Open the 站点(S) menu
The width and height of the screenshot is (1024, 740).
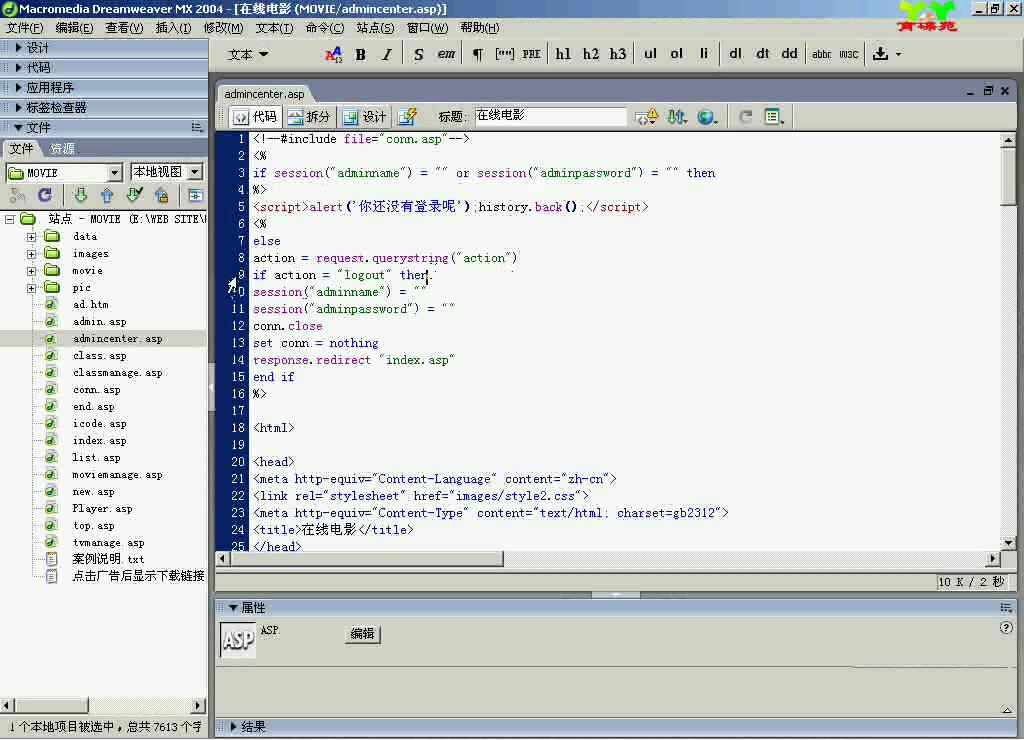376,28
